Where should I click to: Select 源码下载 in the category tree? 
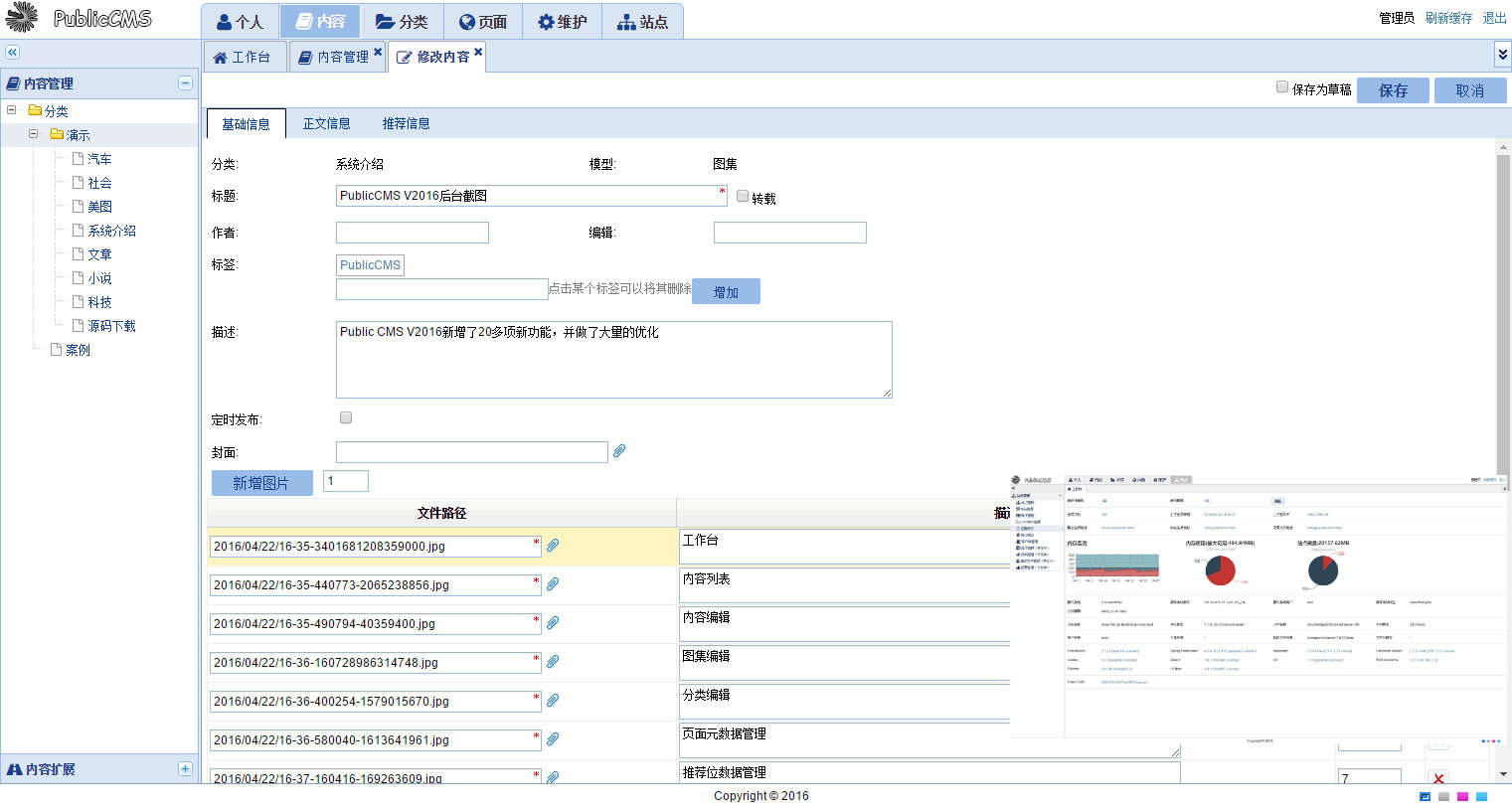111,325
